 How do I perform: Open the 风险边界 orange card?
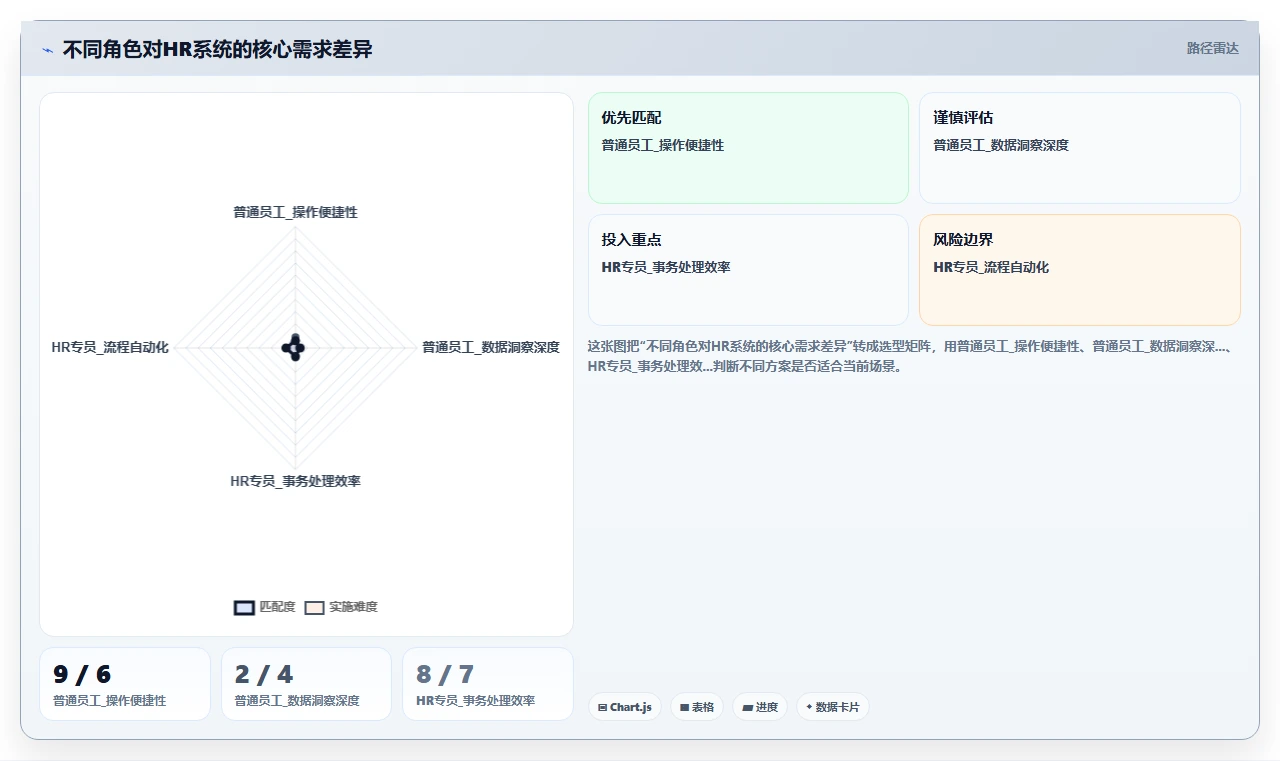click(x=1080, y=270)
